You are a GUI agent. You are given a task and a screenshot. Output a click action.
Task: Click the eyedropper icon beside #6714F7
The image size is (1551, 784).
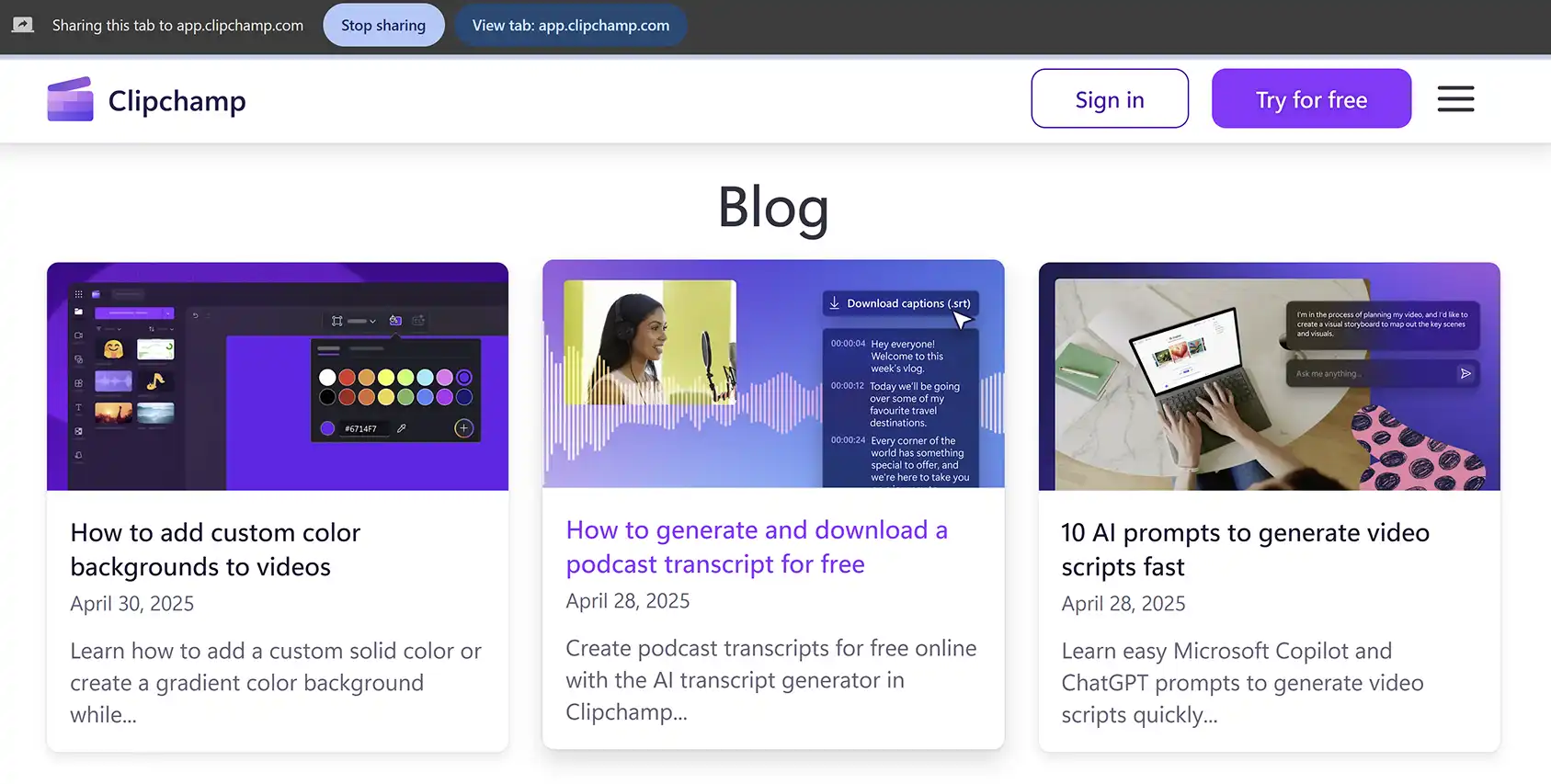click(401, 428)
